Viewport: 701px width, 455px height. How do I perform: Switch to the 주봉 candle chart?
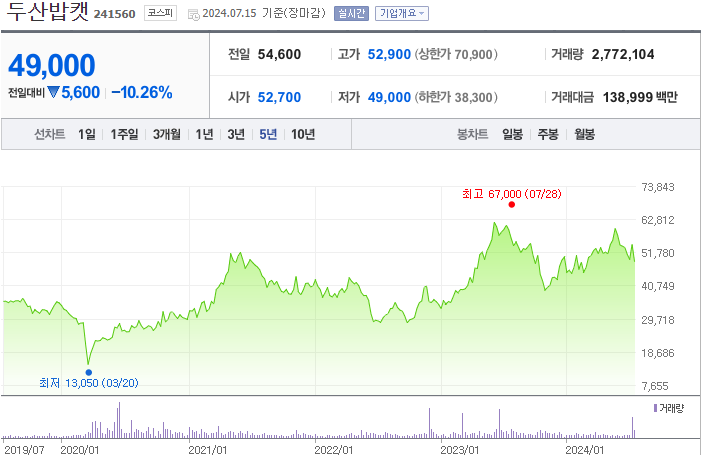point(548,134)
